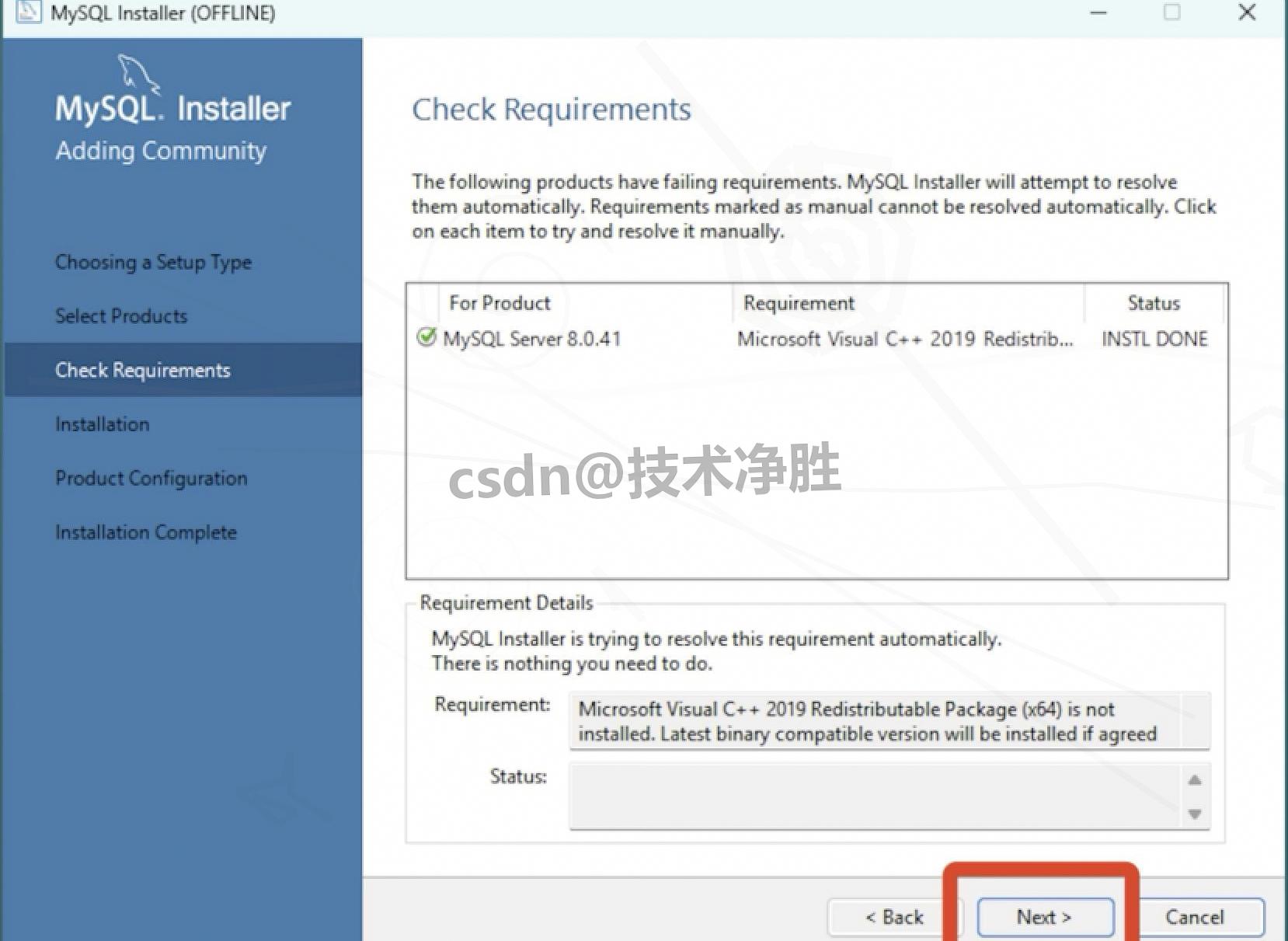Click the Status box scroll up arrow
This screenshot has height=941, width=1288.
click(x=1195, y=780)
